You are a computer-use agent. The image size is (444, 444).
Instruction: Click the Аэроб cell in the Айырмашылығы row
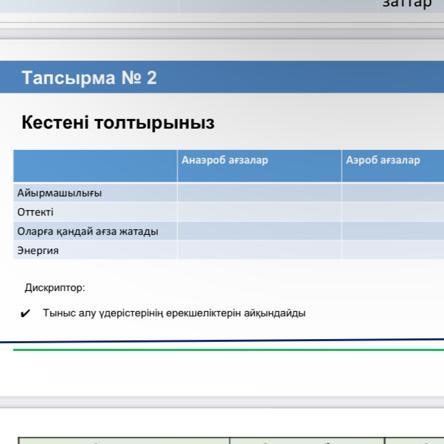click(x=393, y=193)
